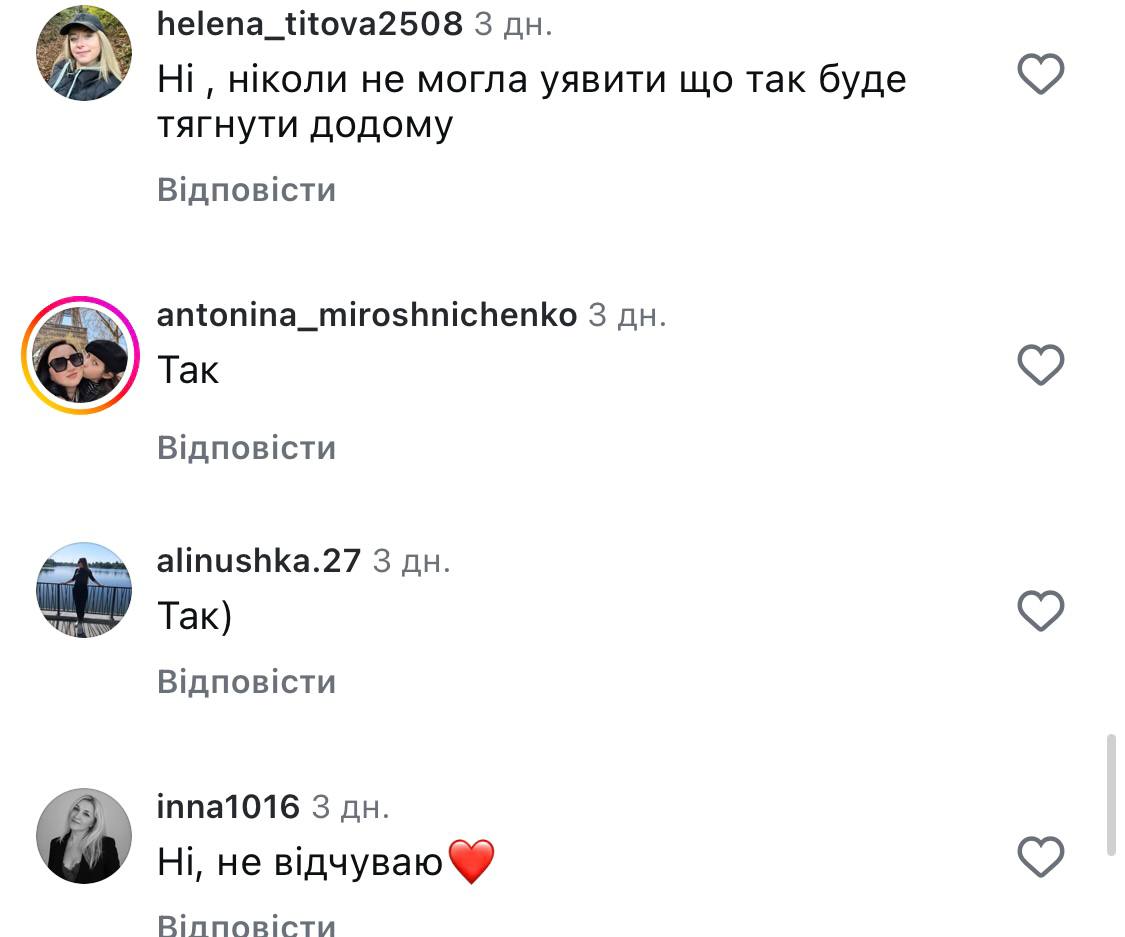
Task: Select comment text "тягнути додому"
Action: [x=305, y=126]
